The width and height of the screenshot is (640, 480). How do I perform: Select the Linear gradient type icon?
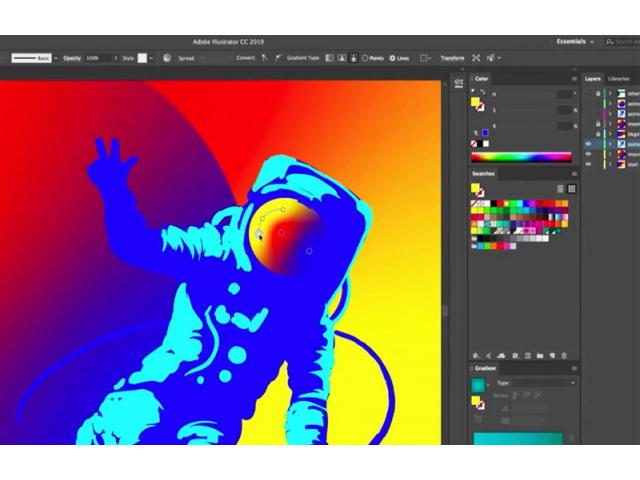tap(329, 58)
